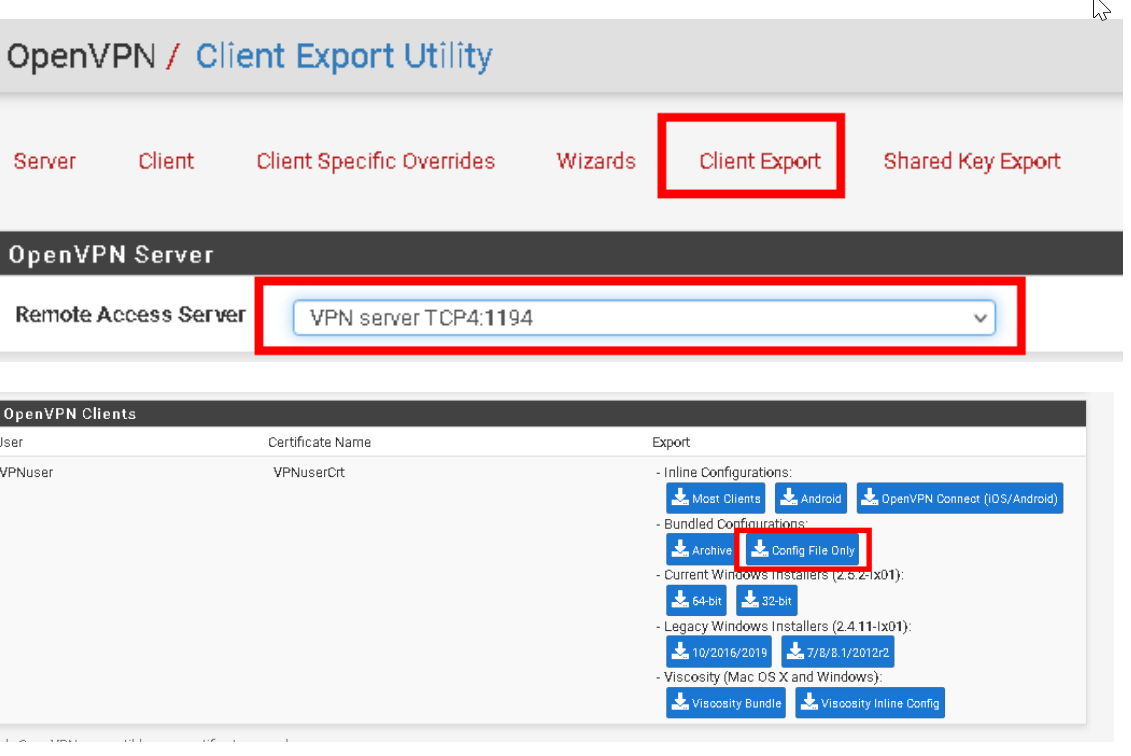Click the Client Export Utility breadcrumb link
The height and width of the screenshot is (756, 1131).
coord(344,56)
